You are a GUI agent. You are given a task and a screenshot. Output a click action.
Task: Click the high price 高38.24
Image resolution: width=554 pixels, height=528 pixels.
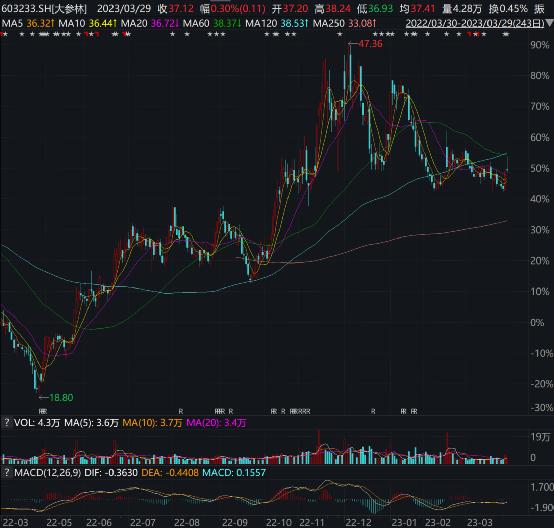point(332,8)
